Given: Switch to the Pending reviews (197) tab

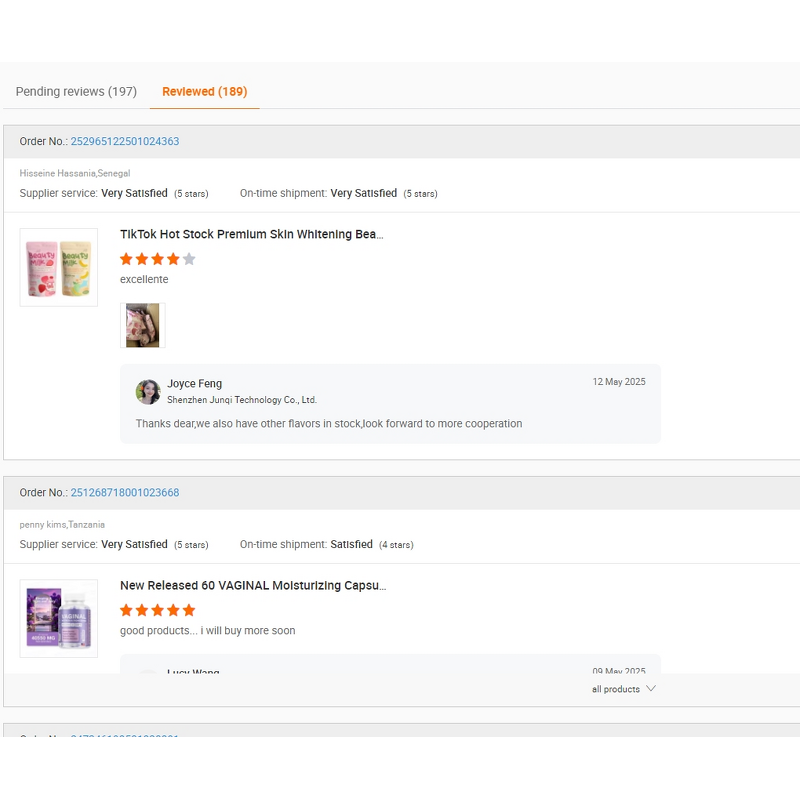Looking at the screenshot, I should click(x=75, y=91).
